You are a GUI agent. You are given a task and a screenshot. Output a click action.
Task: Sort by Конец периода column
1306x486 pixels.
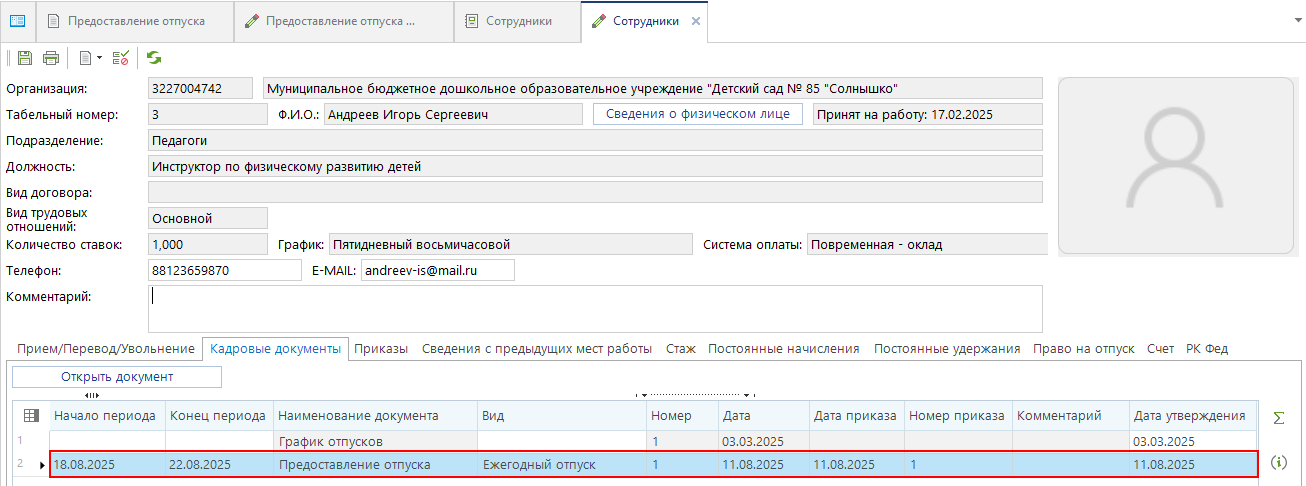[x=219, y=416]
